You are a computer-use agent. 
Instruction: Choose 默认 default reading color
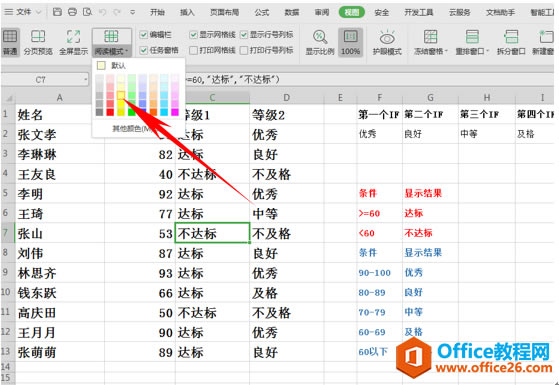click(x=112, y=66)
